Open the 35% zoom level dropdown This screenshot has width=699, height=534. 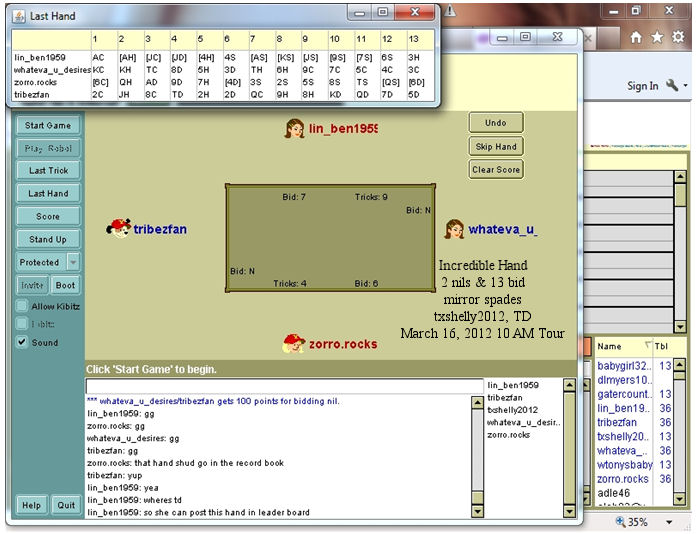(x=672, y=522)
